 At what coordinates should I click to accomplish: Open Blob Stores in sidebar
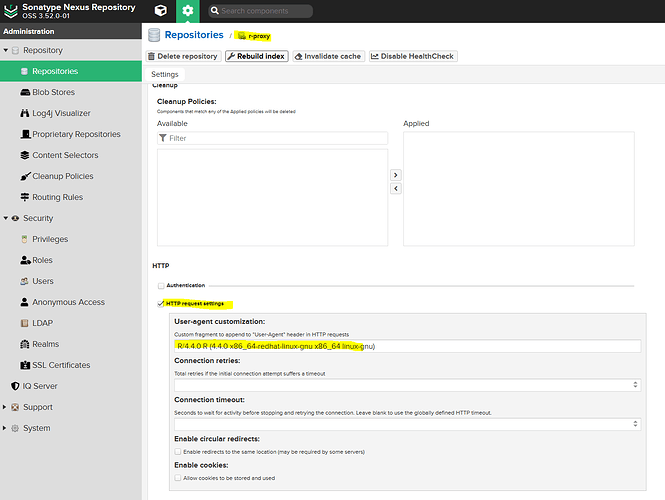tap(55, 92)
